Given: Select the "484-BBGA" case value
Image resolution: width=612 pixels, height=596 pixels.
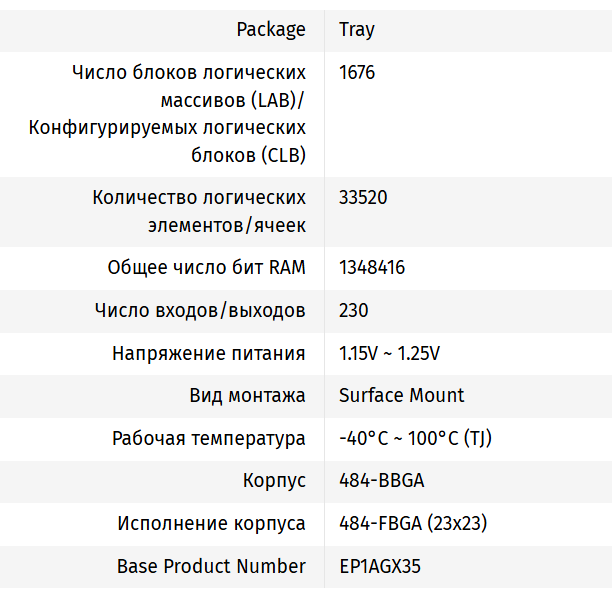Looking at the screenshot, I should point(382,480).
